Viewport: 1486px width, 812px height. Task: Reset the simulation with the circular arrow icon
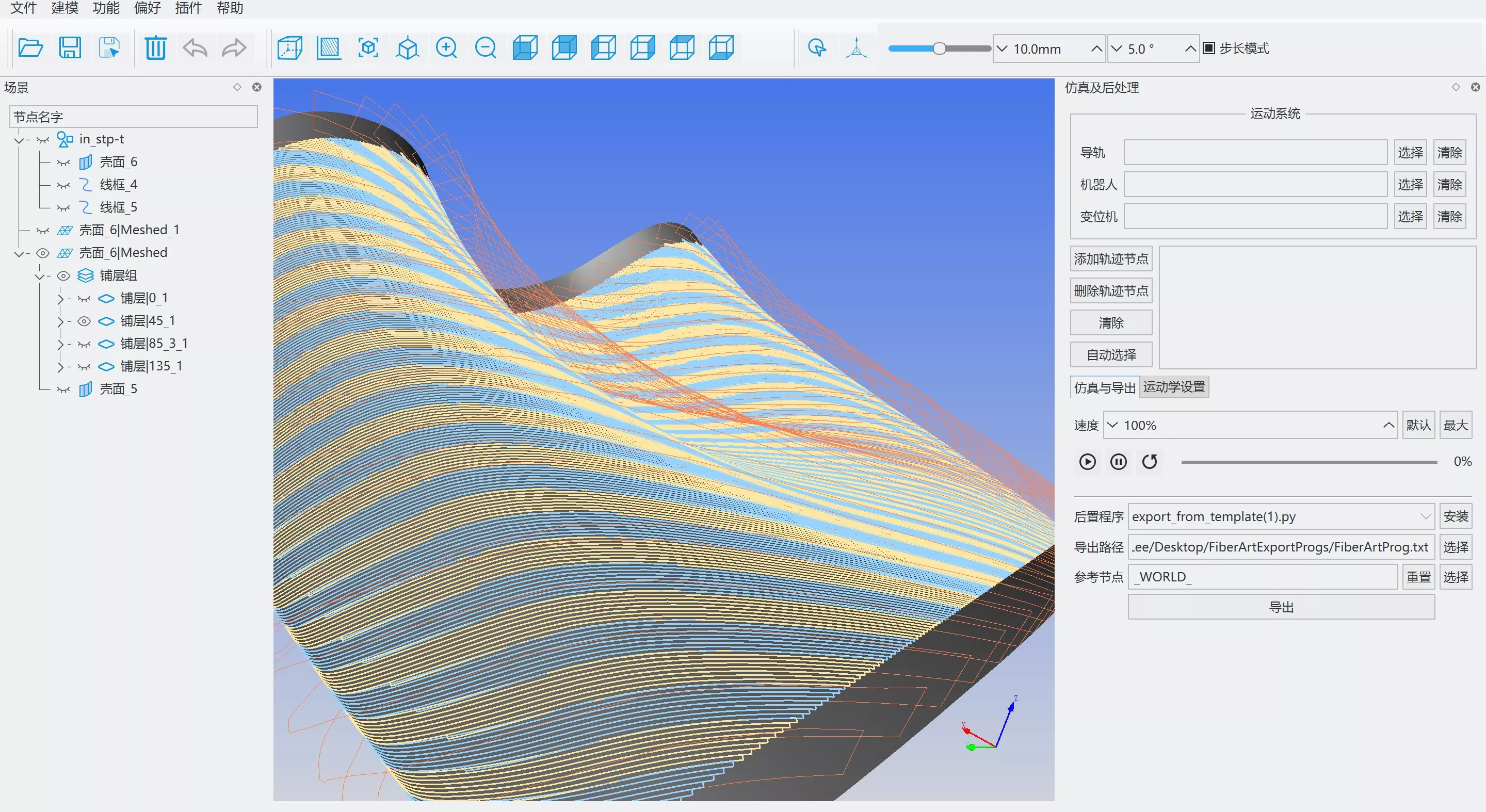(x=1150, y=462)
